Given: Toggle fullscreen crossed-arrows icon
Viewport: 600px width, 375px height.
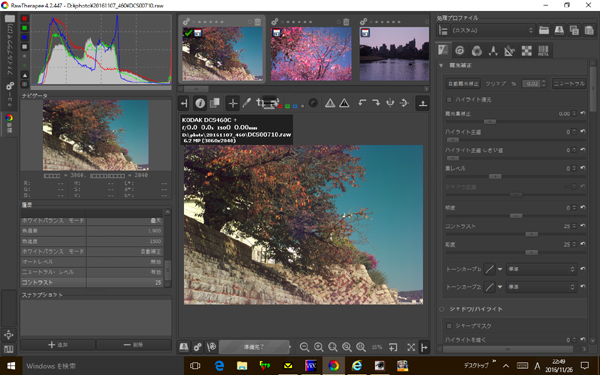Looking at the screenshot, I should pyautogui.click(x=411, y=347).
